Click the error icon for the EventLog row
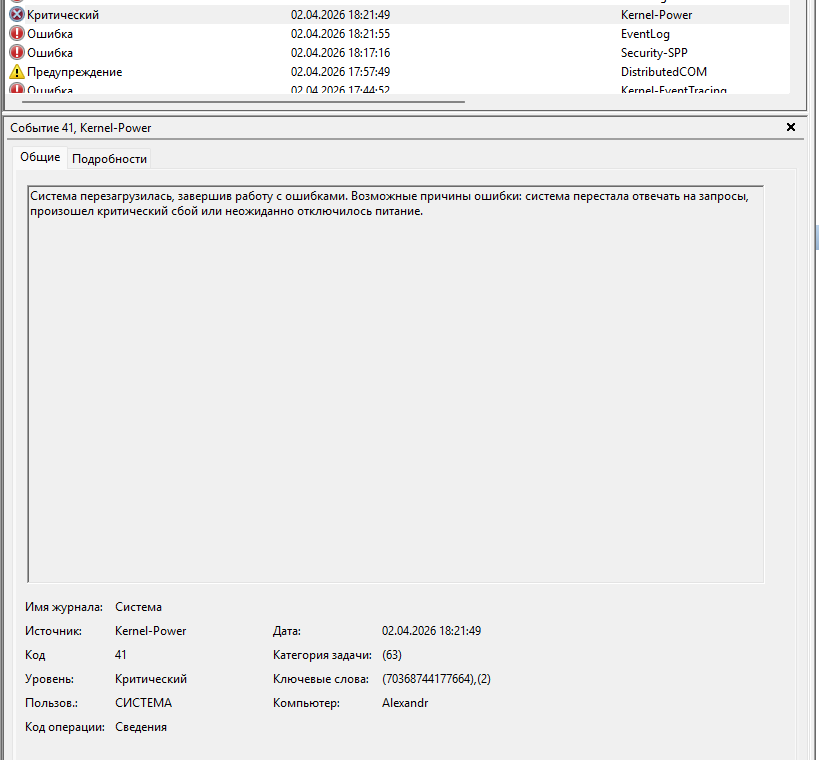This screenshot has height=760, width=819. click(x=17, y=33)
